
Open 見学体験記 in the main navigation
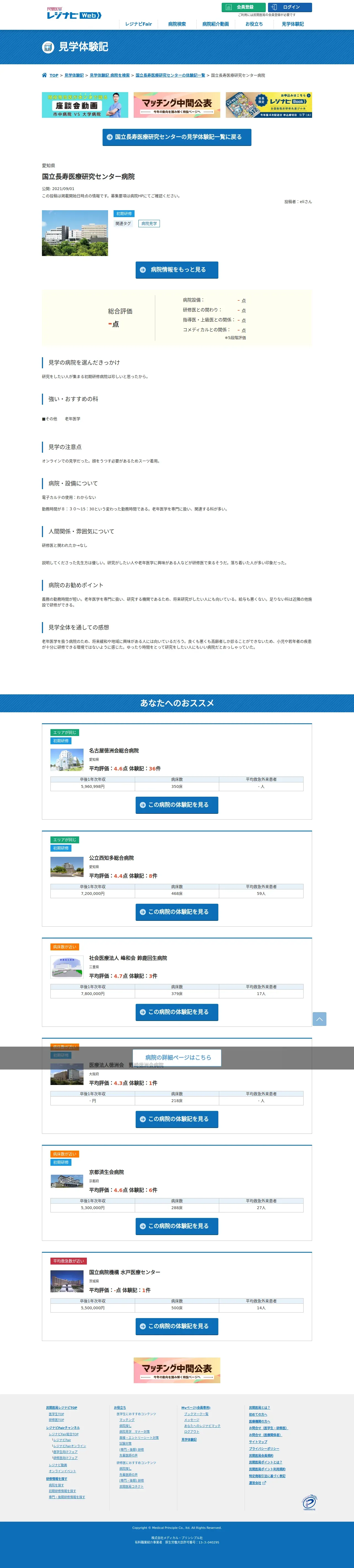[x=293, y=24]
